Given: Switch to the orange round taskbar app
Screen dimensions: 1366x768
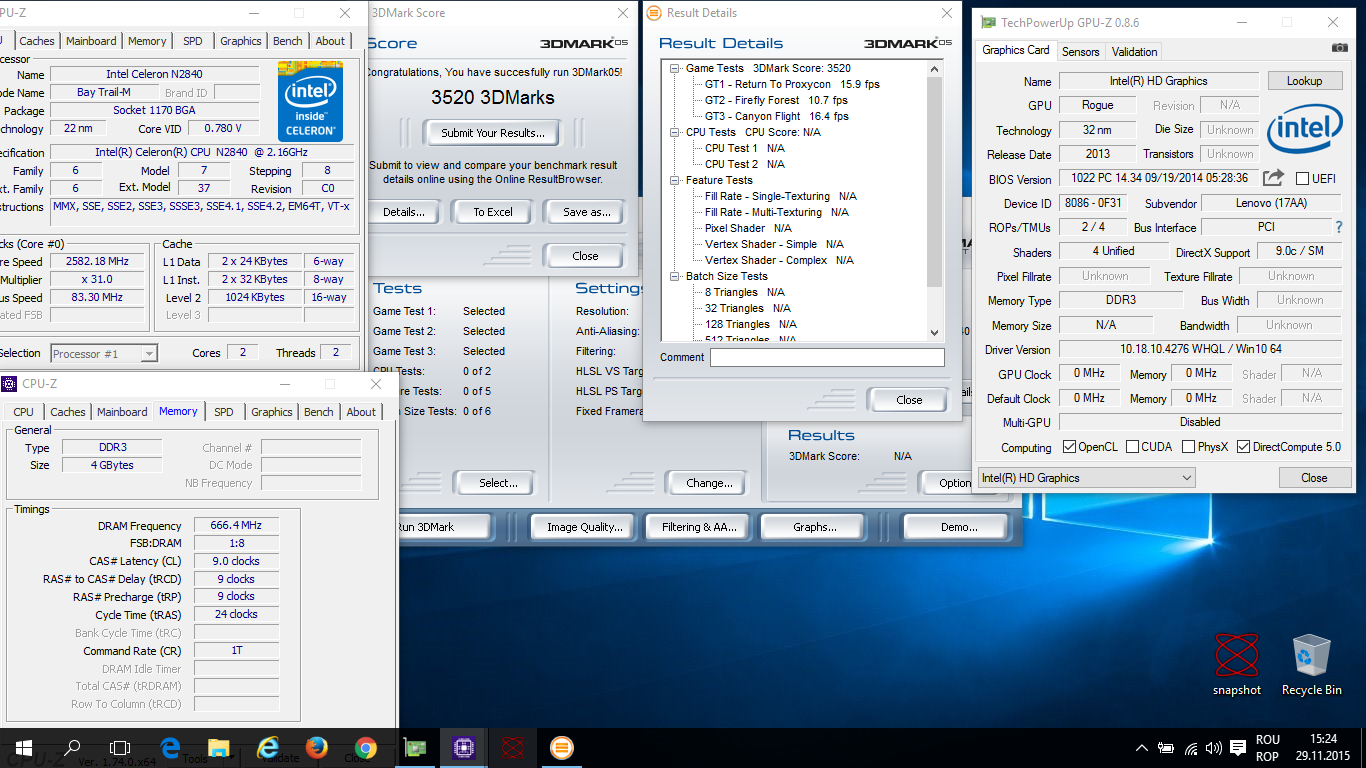Looking at the screenshot, I should (561, 748).
